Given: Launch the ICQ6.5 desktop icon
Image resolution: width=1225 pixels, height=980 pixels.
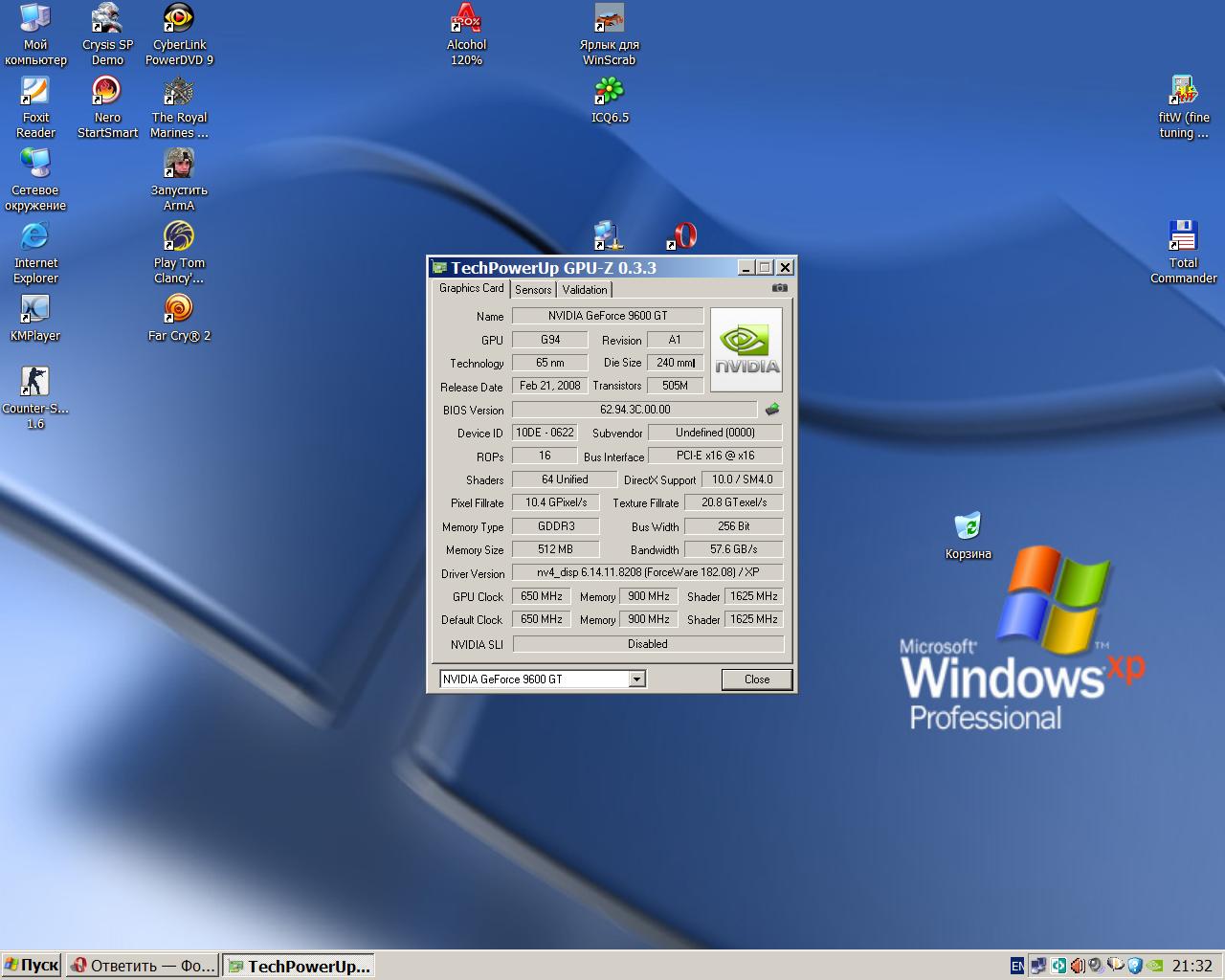Looking at the screenshot, I should coord(610,100).
